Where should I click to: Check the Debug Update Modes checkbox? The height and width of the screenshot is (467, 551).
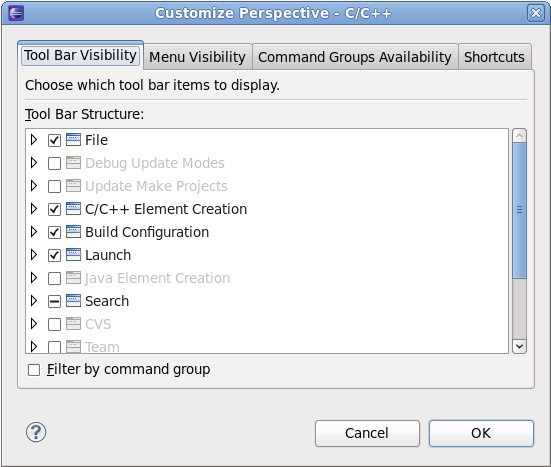[x=54, y=163]
